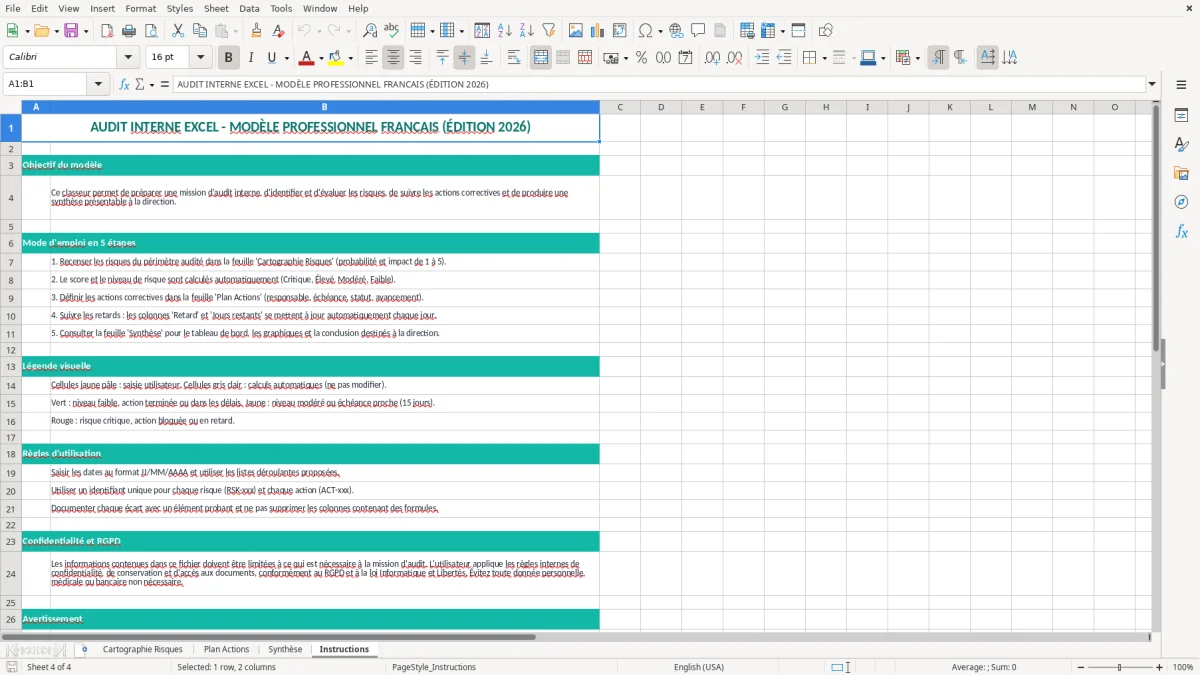
Task: Apply the red font color
Action: [307, 58]
